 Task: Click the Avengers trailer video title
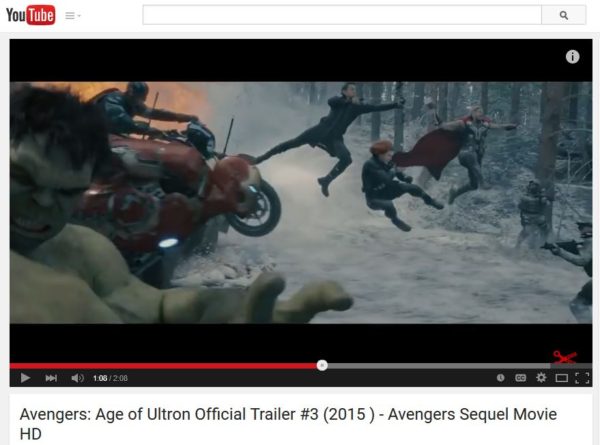click(x=288, y=424)
